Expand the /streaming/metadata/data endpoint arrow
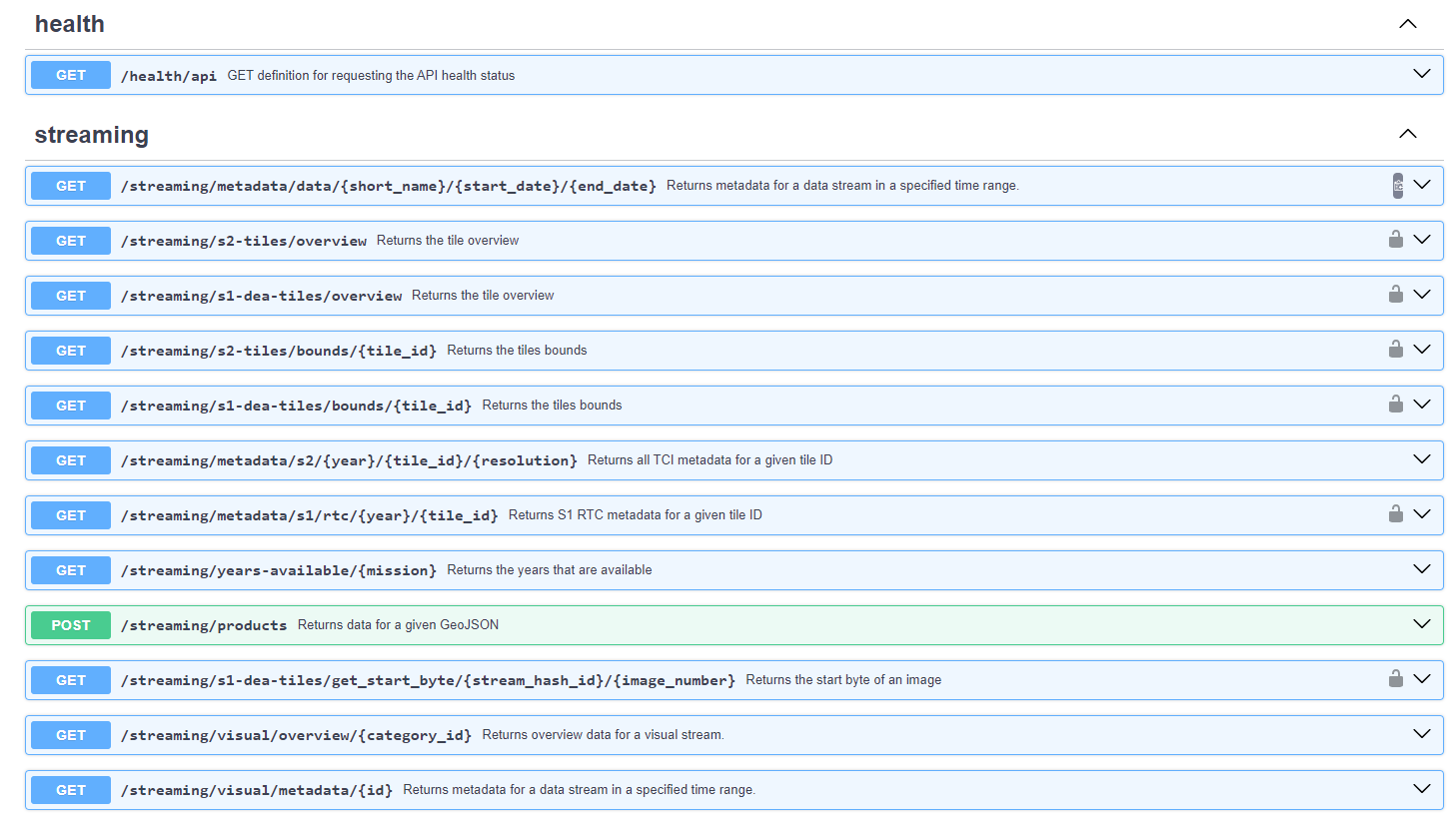Viewport: 1456px width, 824px height. tap(1422, 185)
